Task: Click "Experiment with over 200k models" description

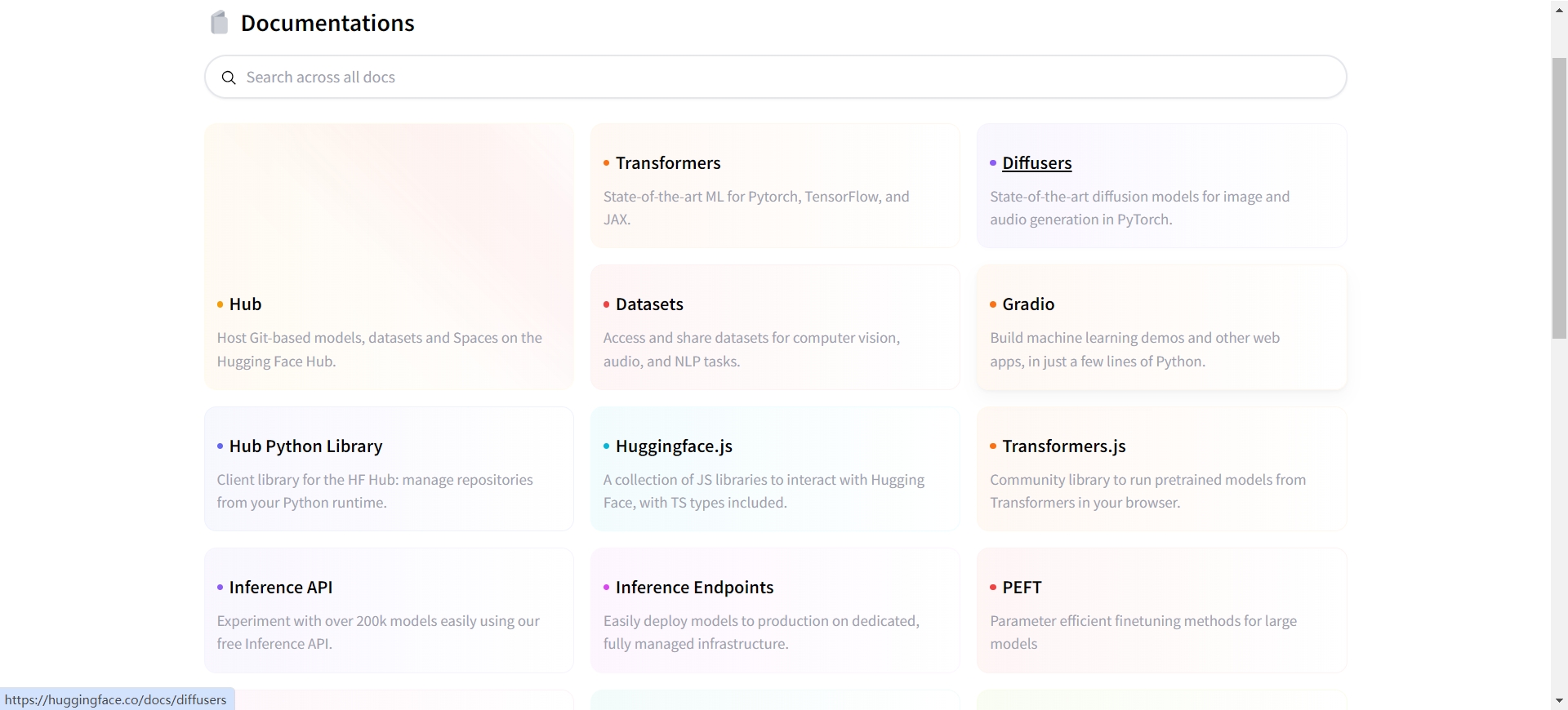Action: tap(378, 632)
